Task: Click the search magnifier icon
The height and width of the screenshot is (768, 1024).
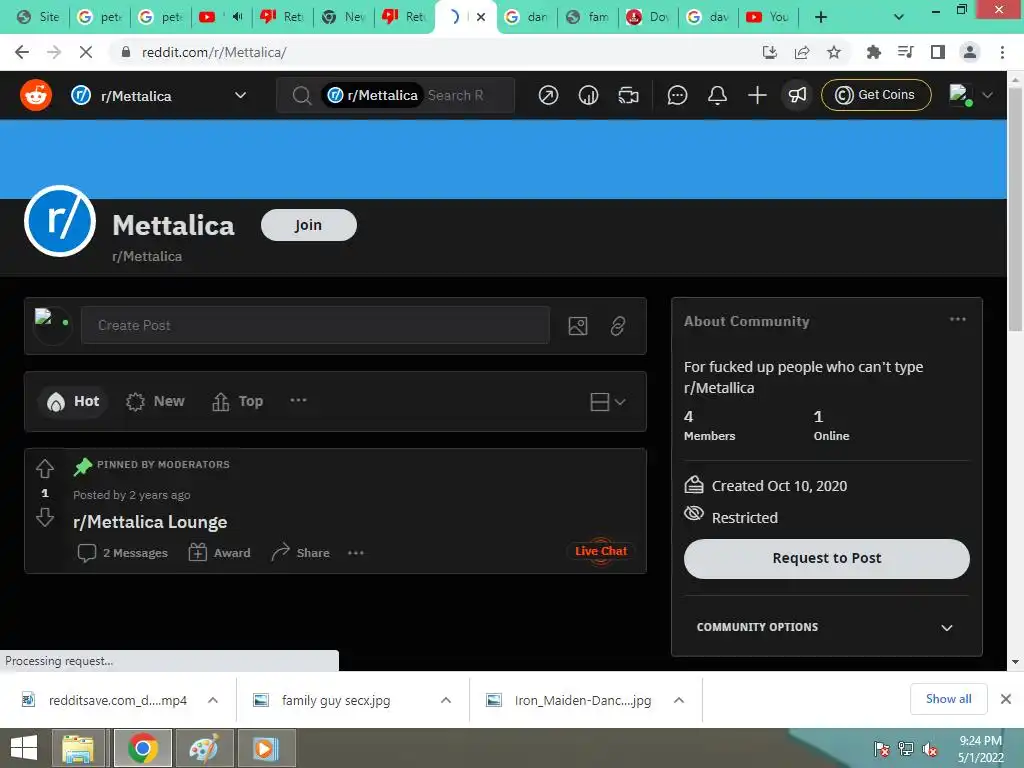Action: coord(302,95)
